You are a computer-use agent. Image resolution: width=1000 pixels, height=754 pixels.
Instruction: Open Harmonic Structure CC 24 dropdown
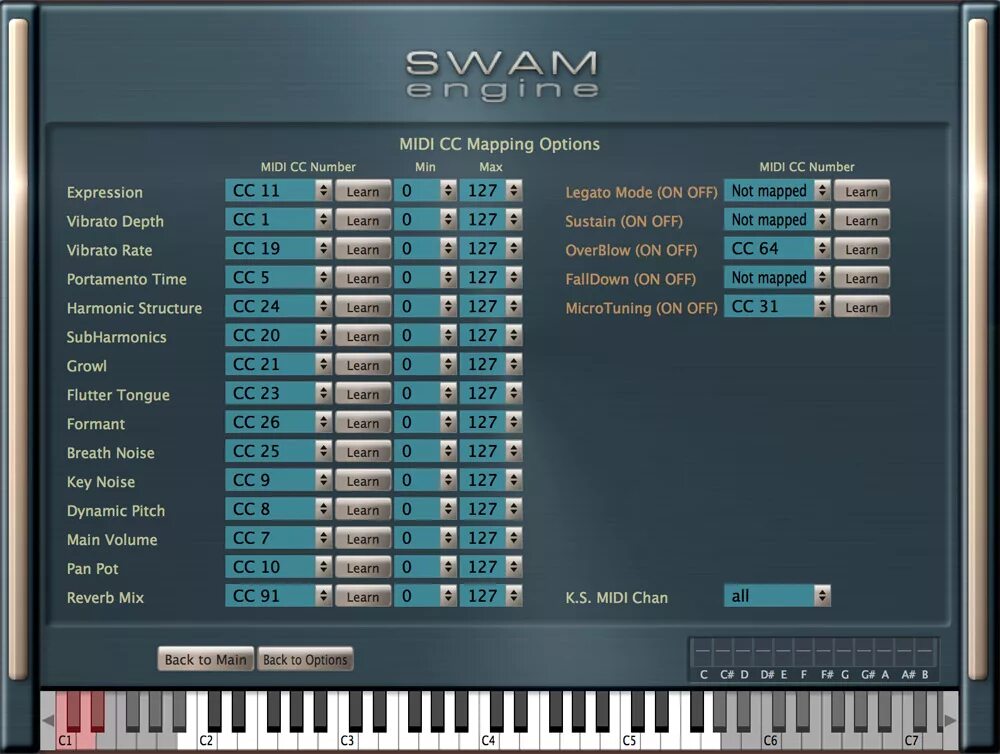coord(278,307)
